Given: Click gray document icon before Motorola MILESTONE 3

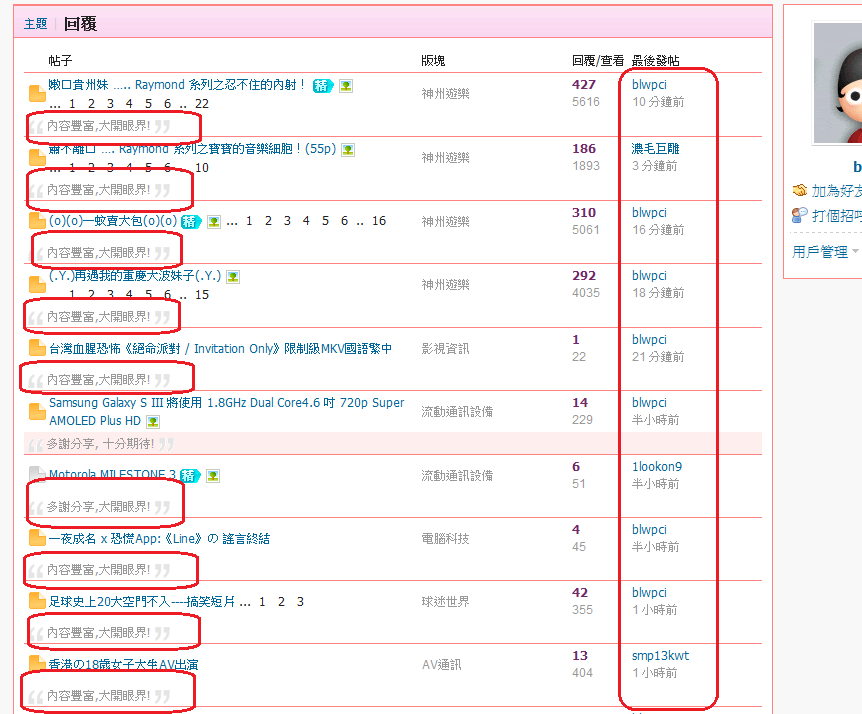Looking at the screenshot, I should click(x=37, y=475).
